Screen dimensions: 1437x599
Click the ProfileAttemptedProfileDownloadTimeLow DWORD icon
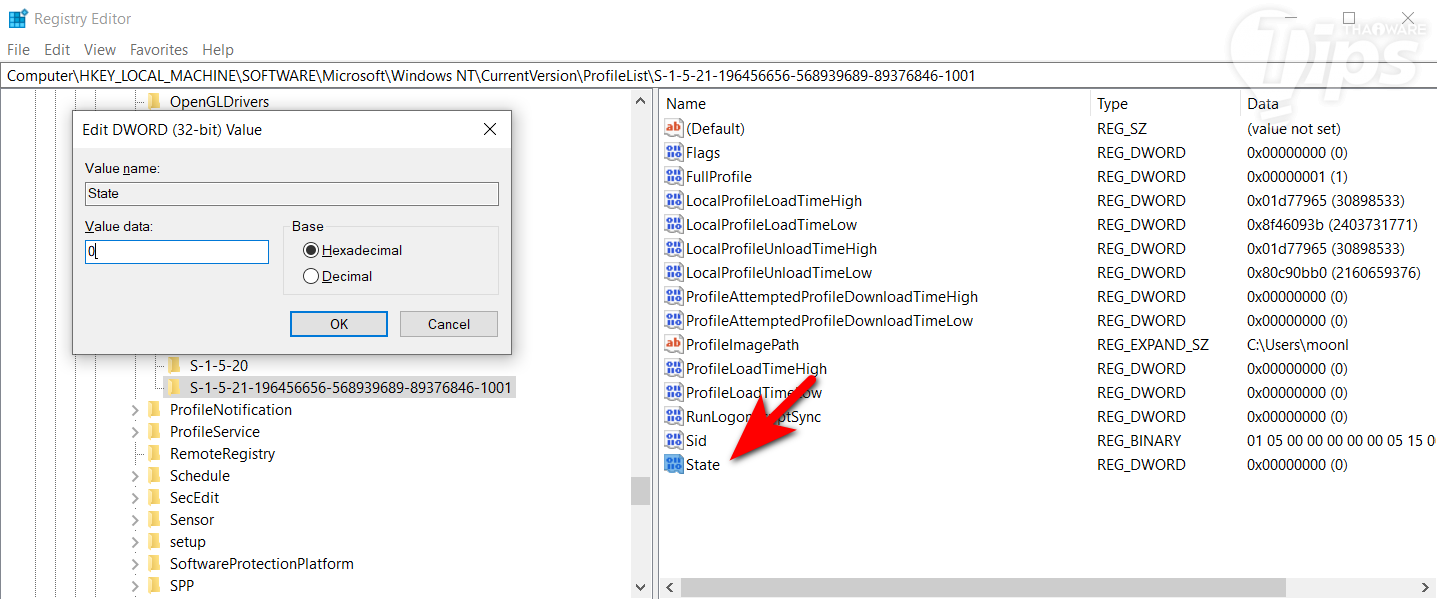pyautogui.click(x=674, y=320)
